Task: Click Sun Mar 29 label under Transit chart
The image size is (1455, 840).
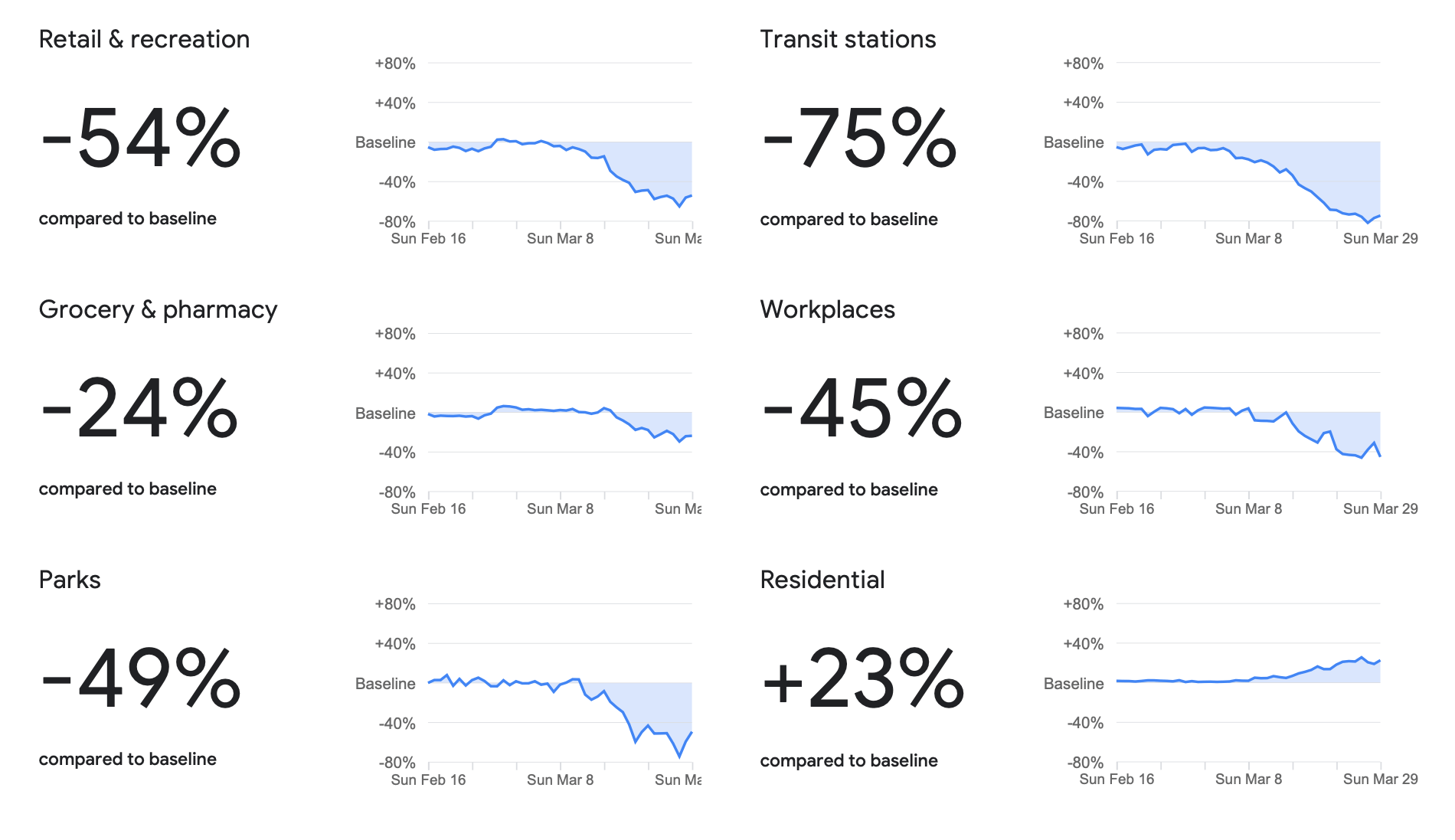Action: pyautogui.click(x=1380, y=239)
